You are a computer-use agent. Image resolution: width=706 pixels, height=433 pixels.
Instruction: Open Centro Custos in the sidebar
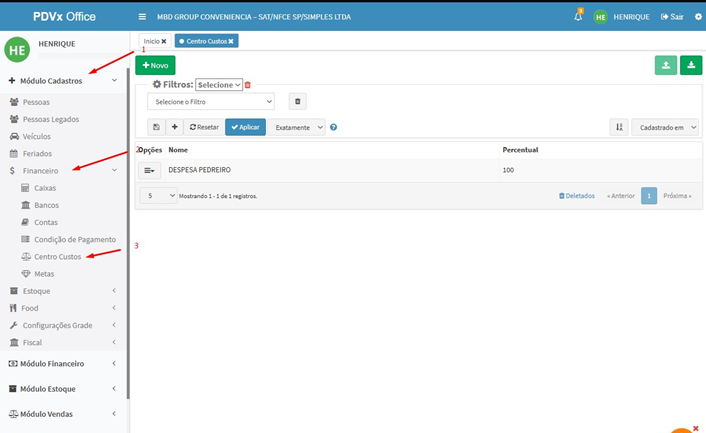click(57, 257)
